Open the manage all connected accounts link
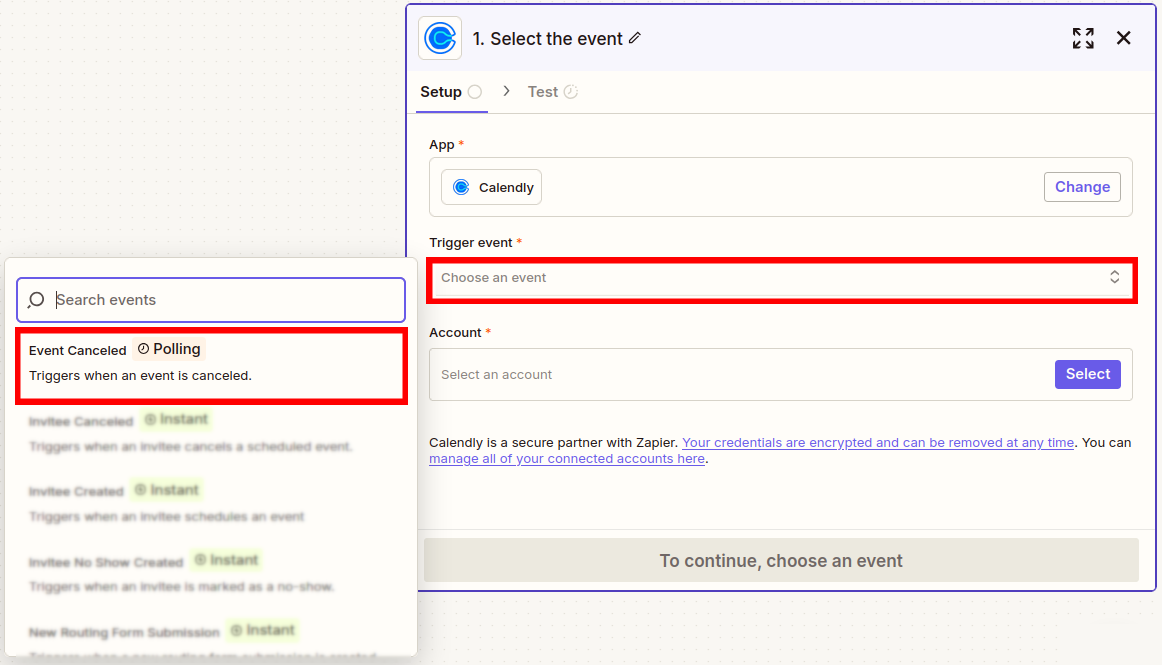Screen dimensions: 1162x665 567,459
